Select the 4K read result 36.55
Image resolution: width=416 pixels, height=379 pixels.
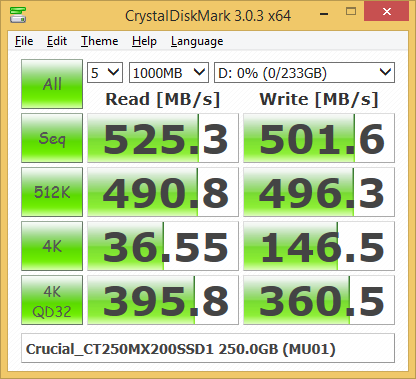point(163,246)
